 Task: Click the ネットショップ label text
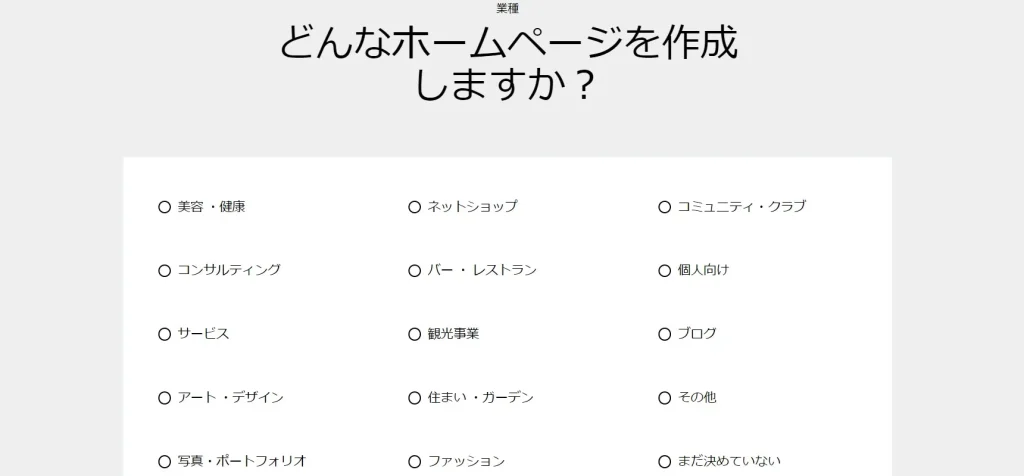[x=472, y=206]
